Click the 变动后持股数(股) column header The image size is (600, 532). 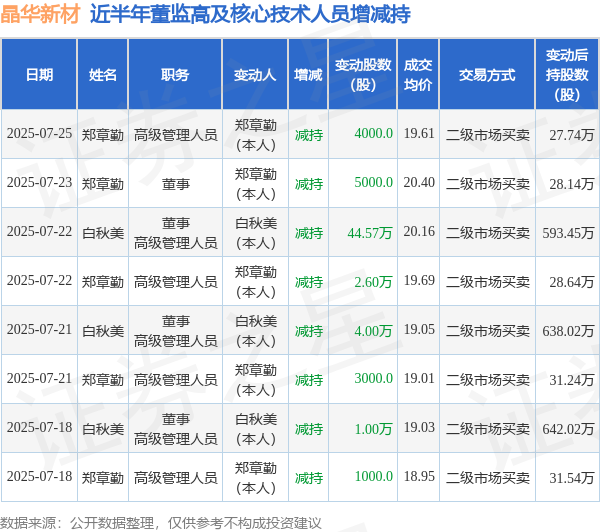(567, 75)
